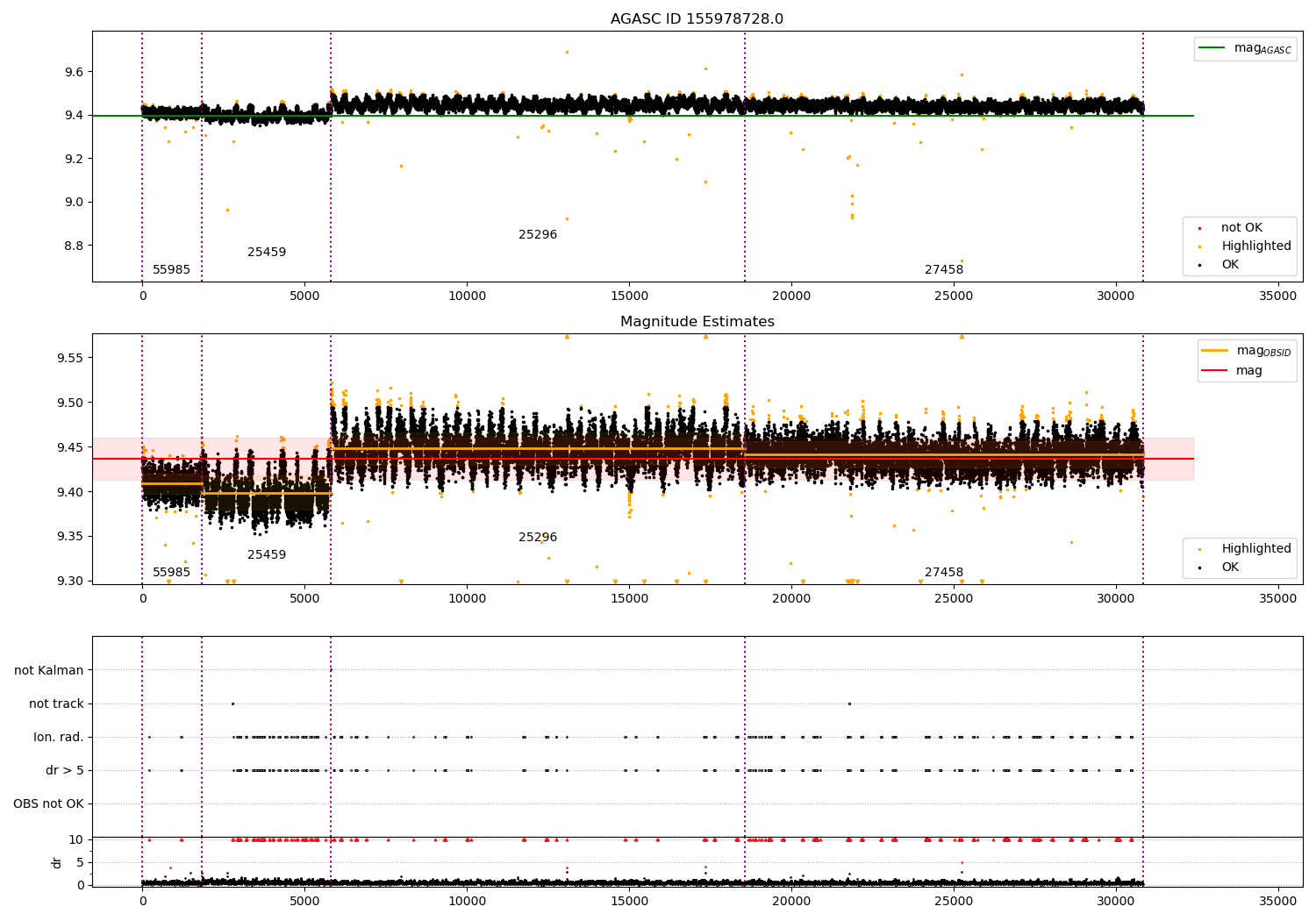The height and width of the screenshot is (921, 1316).
Task: Click x-tick "35000" under AGASC plot
Action: pyautogui.click(x=1278, y=296)
